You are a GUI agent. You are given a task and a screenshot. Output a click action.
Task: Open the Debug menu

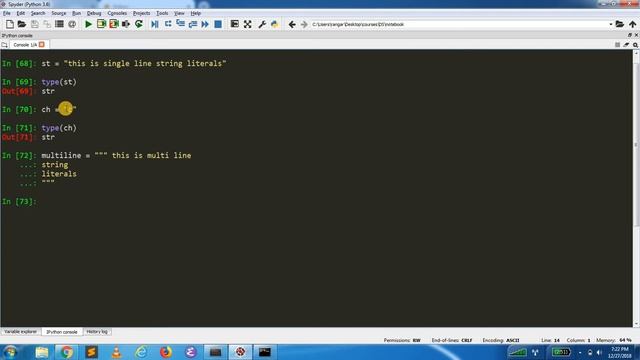coord(94,13)
